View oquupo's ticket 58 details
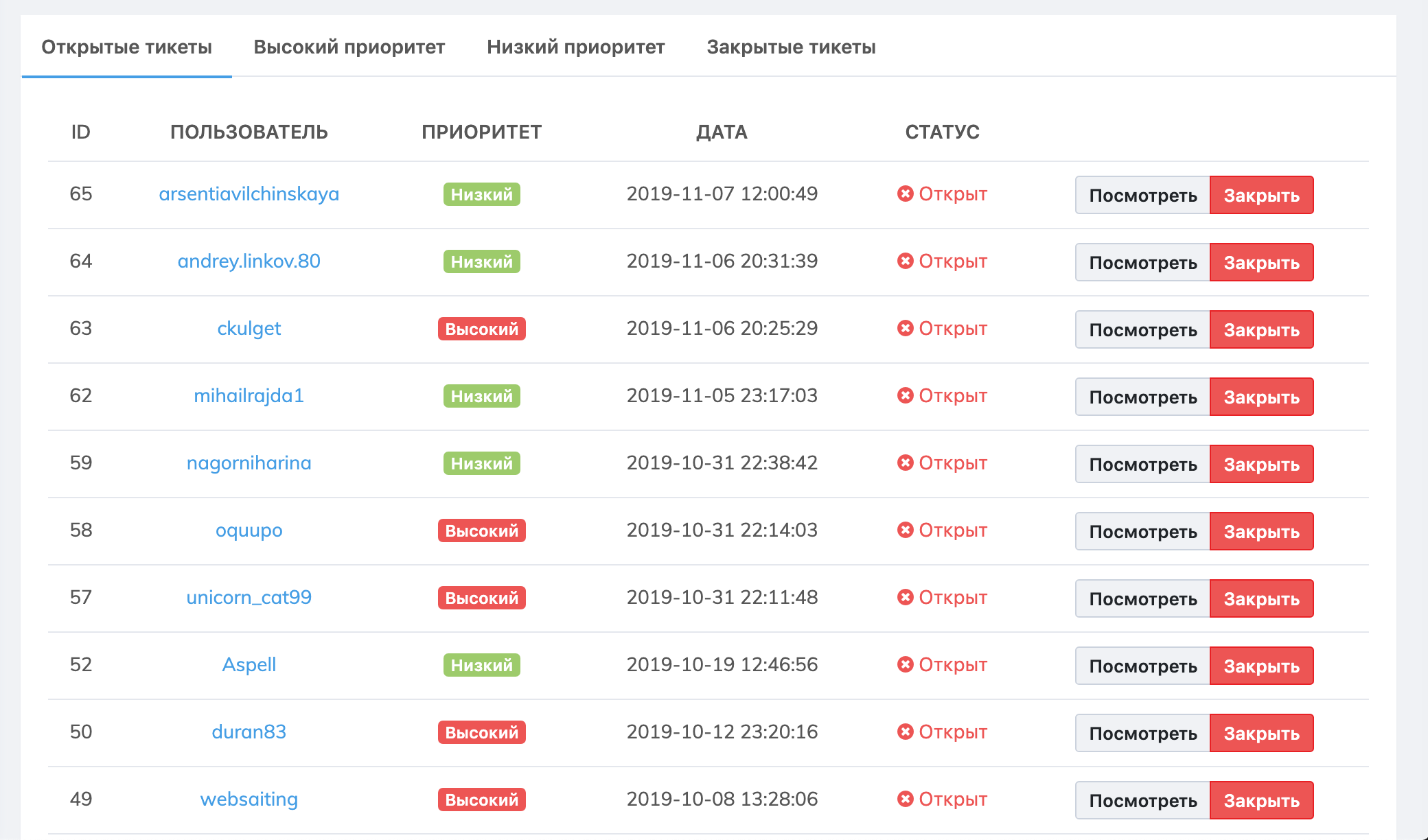This screenshot has width=1428, height=840. point(1142,531)
